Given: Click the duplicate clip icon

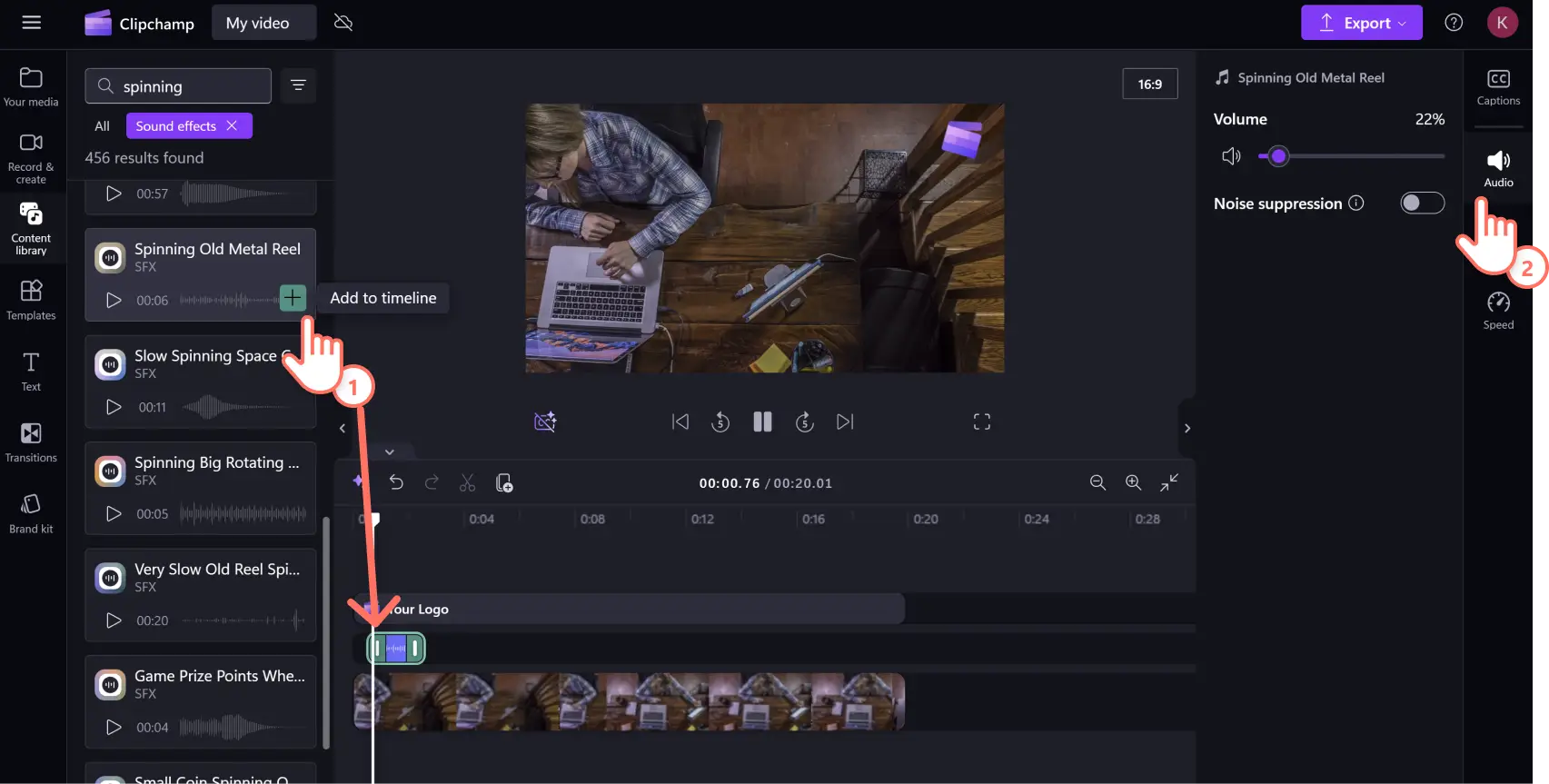Looking at the screenshot, I should tap(504, 482).
